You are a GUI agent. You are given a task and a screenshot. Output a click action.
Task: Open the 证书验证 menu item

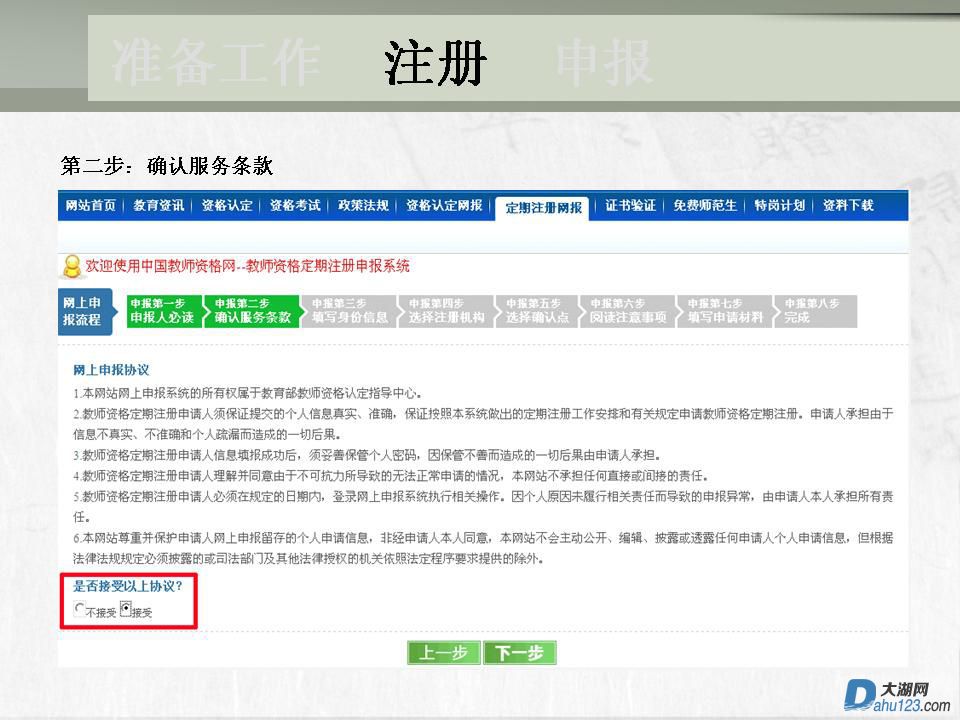(x=630, y=205)
